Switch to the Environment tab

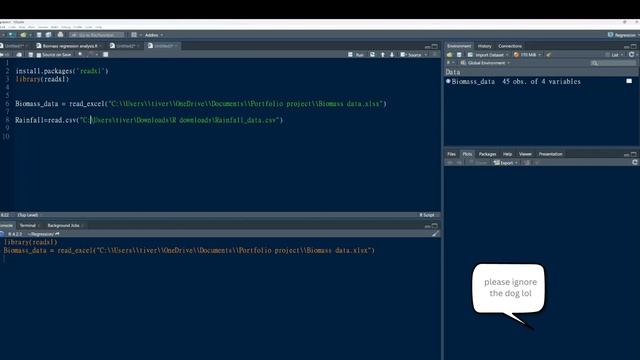click(x=459, y=46)
